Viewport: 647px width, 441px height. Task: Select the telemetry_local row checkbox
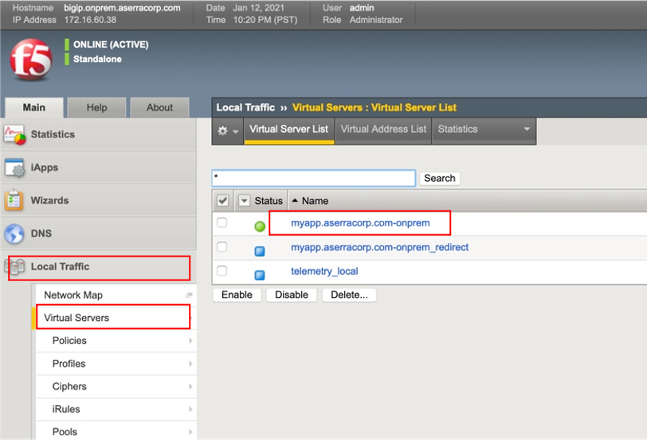[x=222, y=271]
